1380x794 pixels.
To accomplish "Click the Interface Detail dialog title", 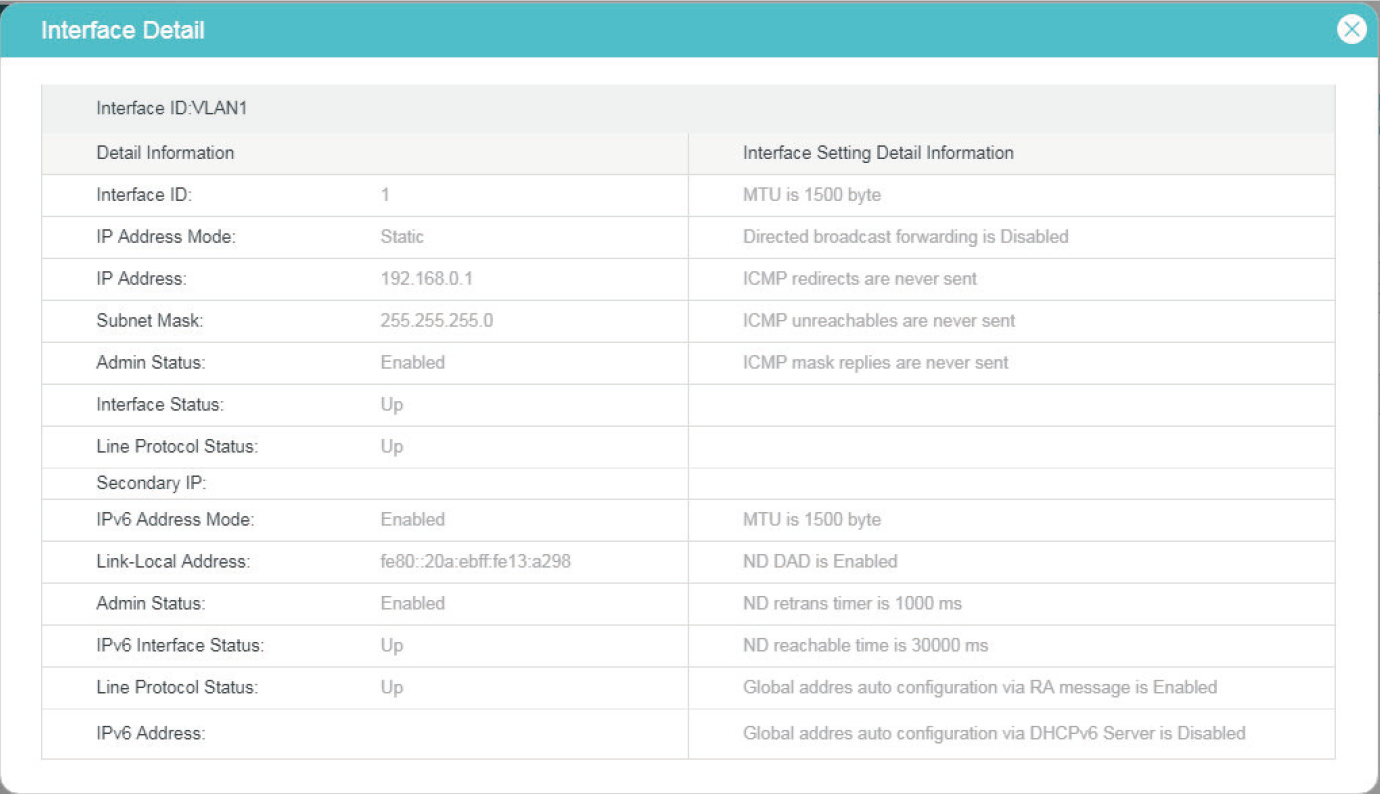I will coord(123,31).
